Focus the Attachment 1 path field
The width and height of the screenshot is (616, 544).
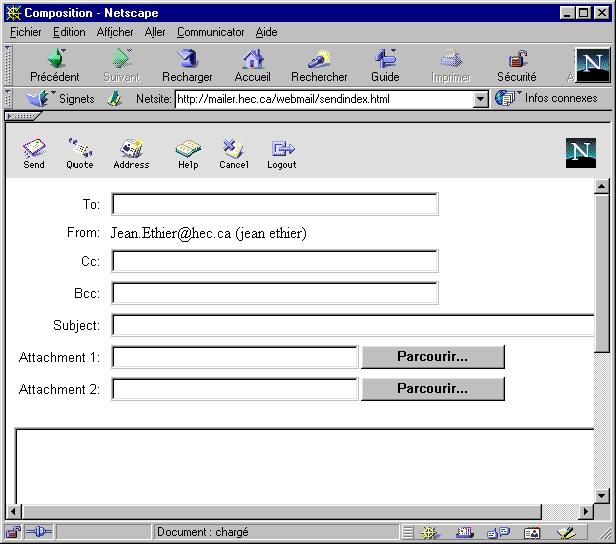[235, 357]
